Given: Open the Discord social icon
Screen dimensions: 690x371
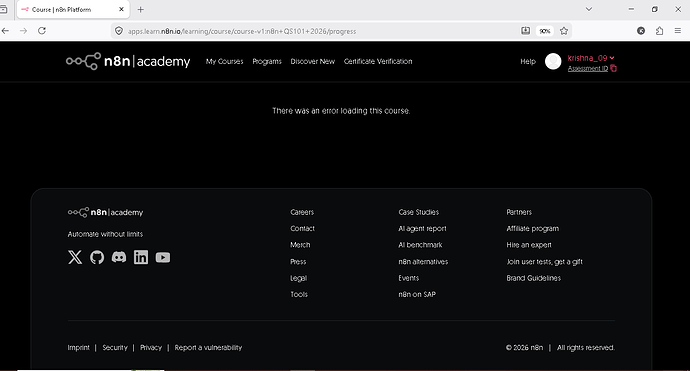Looking at the screenshot, I should (x=119, y=257).
